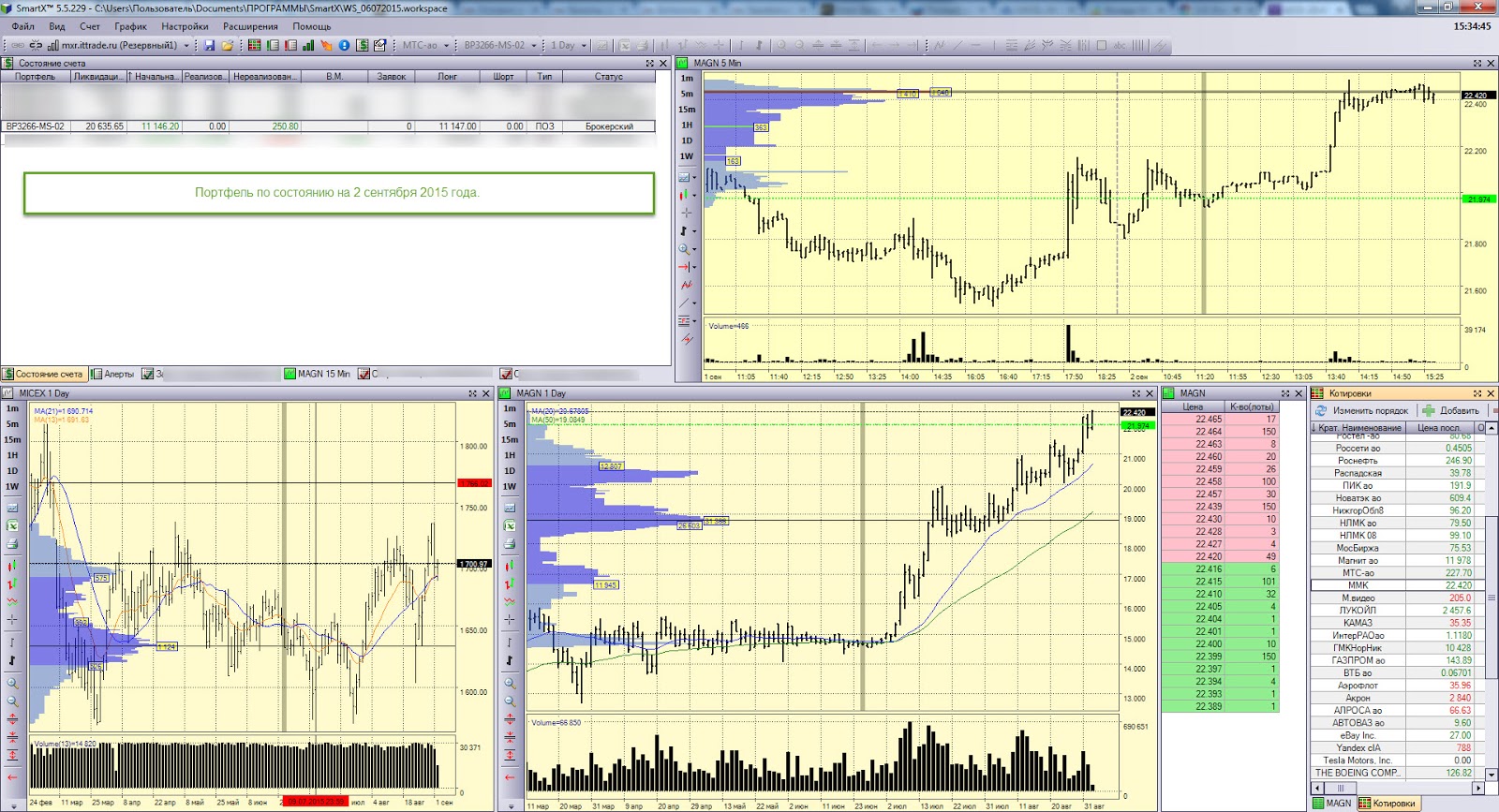Click the open workspace folder icon
The height and width of the screenshot is (812, 1499).
pyautogui.click(x=227, y=45)
